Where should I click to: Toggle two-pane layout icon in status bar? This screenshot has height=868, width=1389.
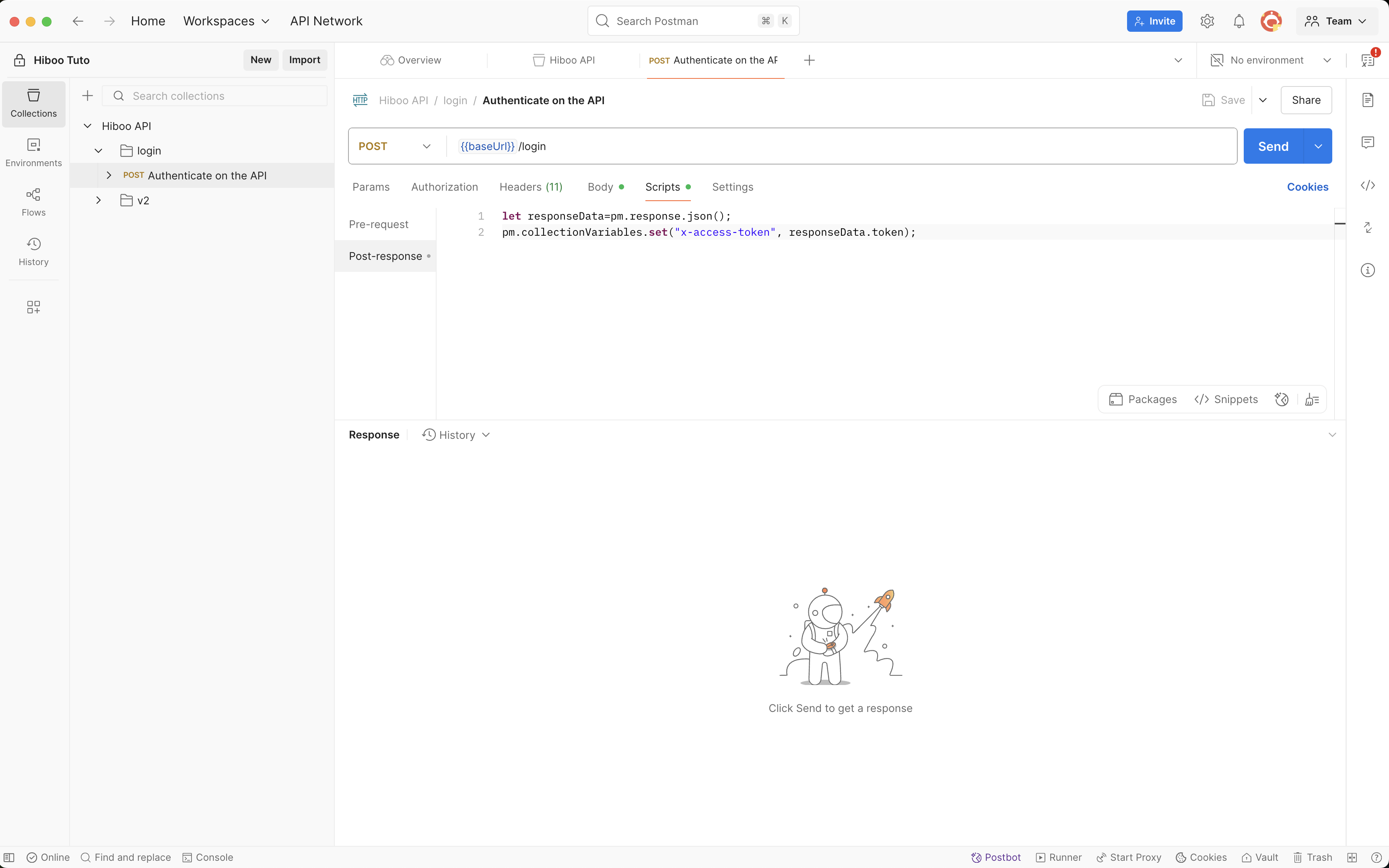click(x=1352, y=857)
